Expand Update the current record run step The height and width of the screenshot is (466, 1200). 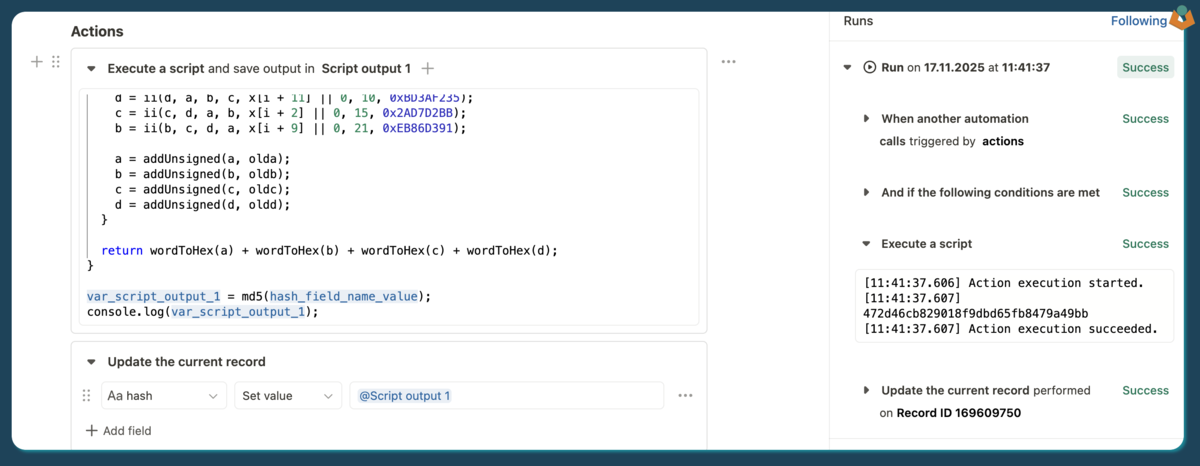867,391
